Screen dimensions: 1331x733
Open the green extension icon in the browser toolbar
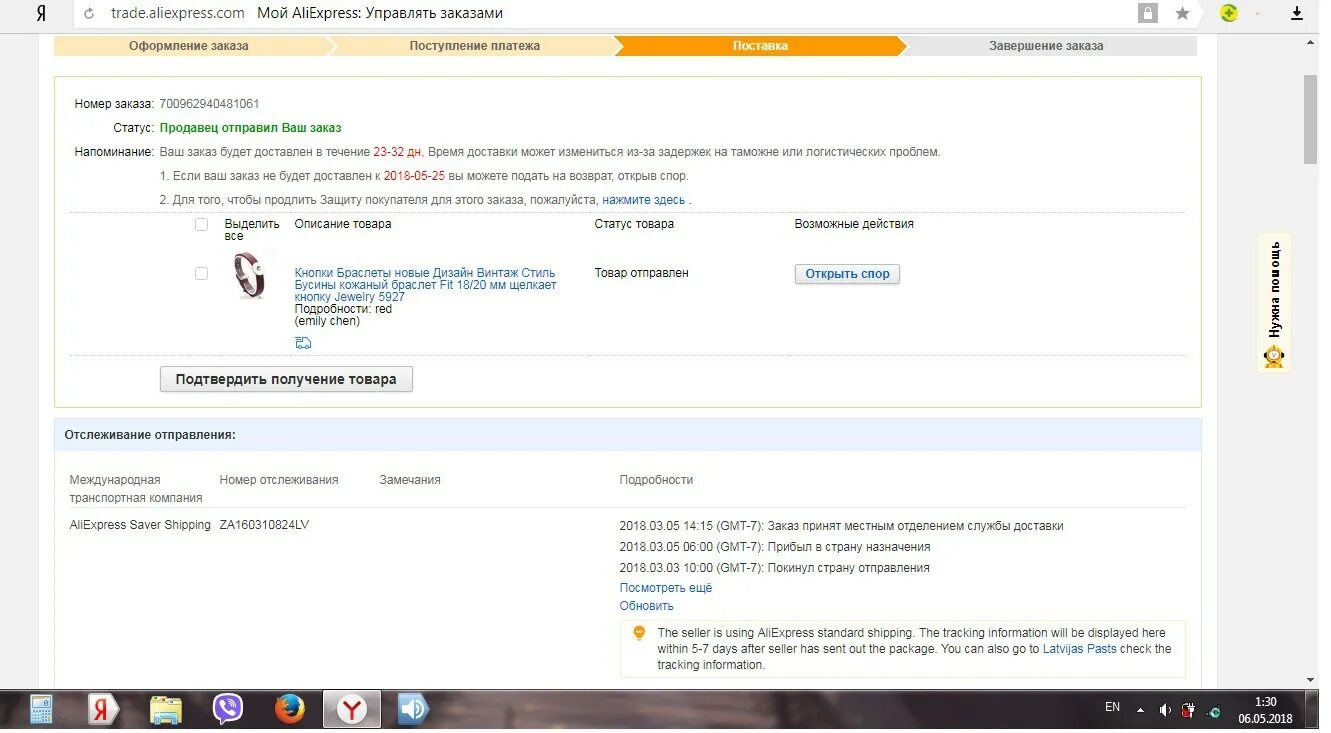[1229, 13]
